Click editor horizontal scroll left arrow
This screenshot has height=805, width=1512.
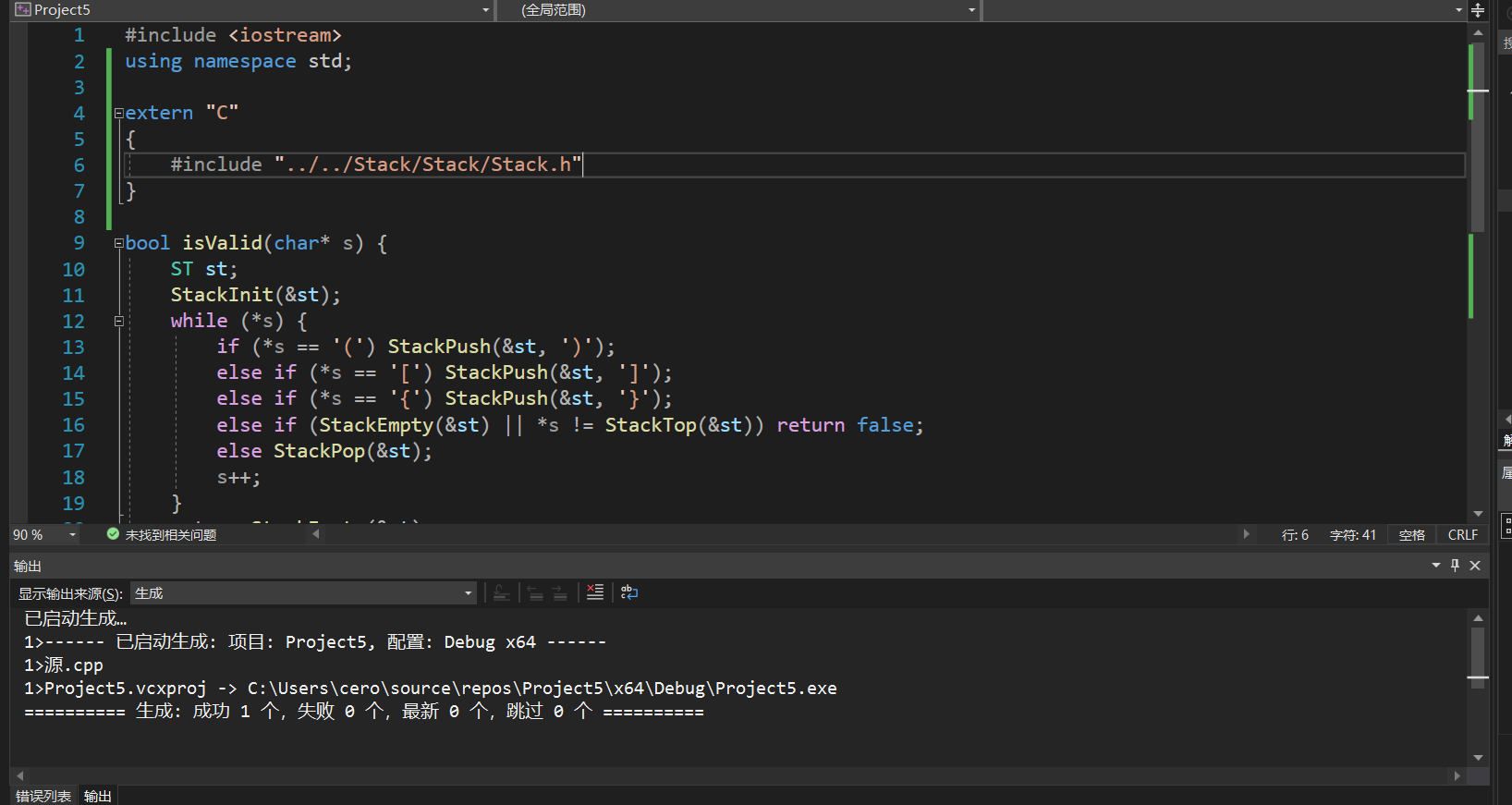click(316, 533)
